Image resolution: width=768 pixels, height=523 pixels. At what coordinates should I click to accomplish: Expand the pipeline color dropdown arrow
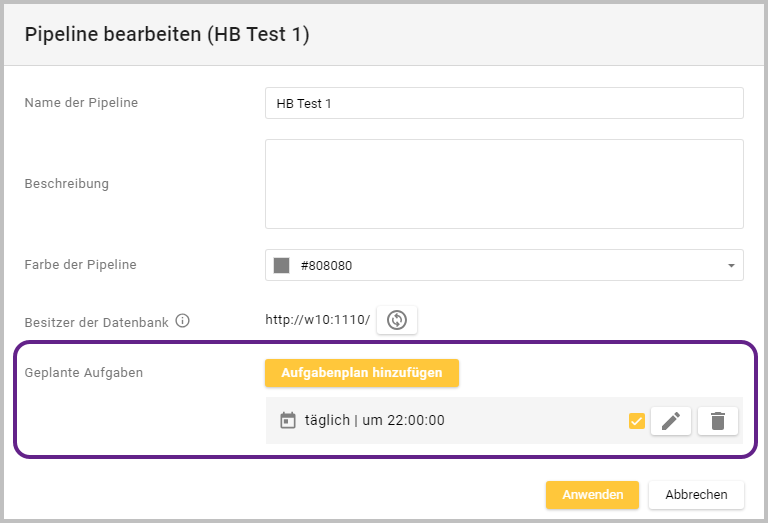[x=731, y=266]
